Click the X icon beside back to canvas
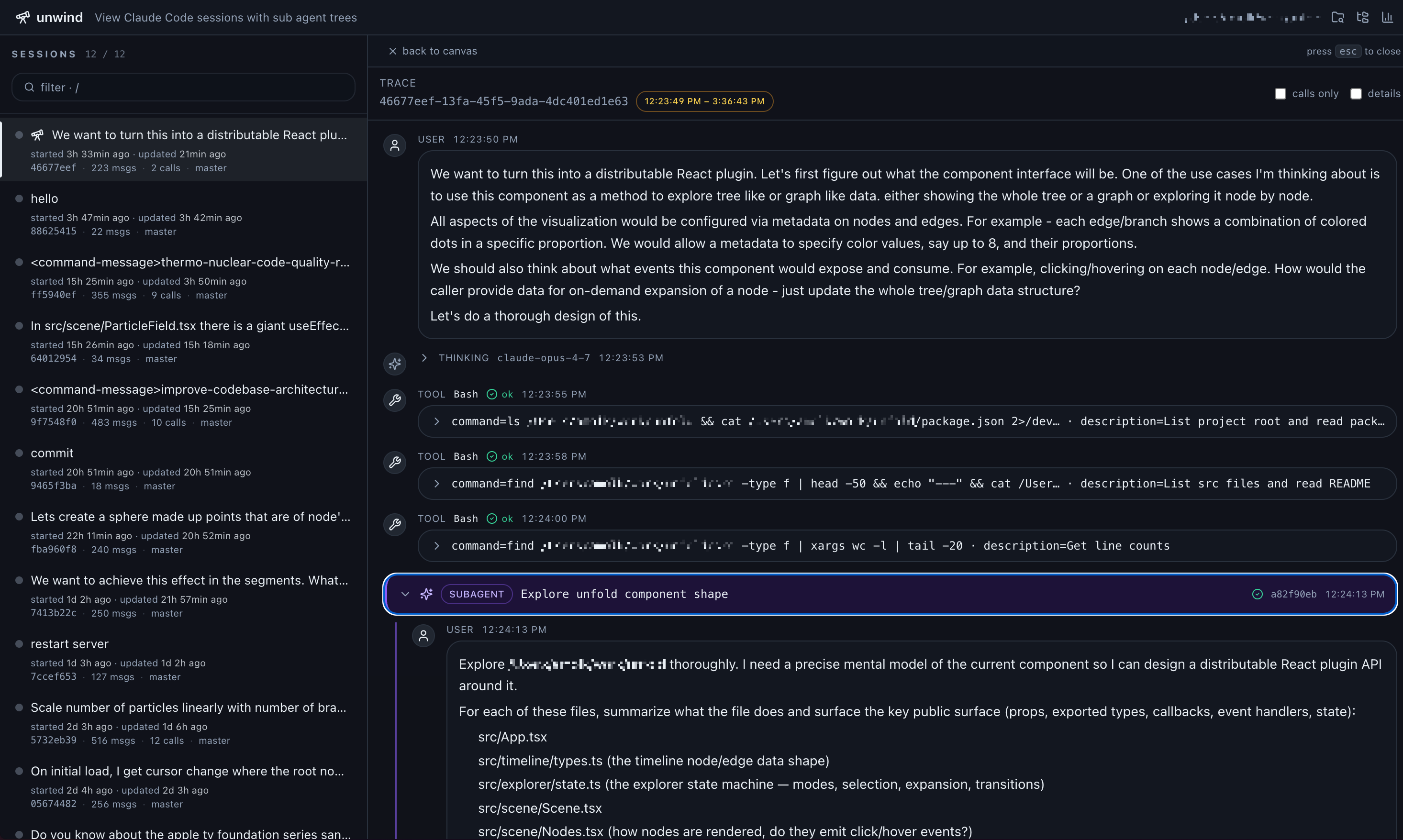 point(392,51)
